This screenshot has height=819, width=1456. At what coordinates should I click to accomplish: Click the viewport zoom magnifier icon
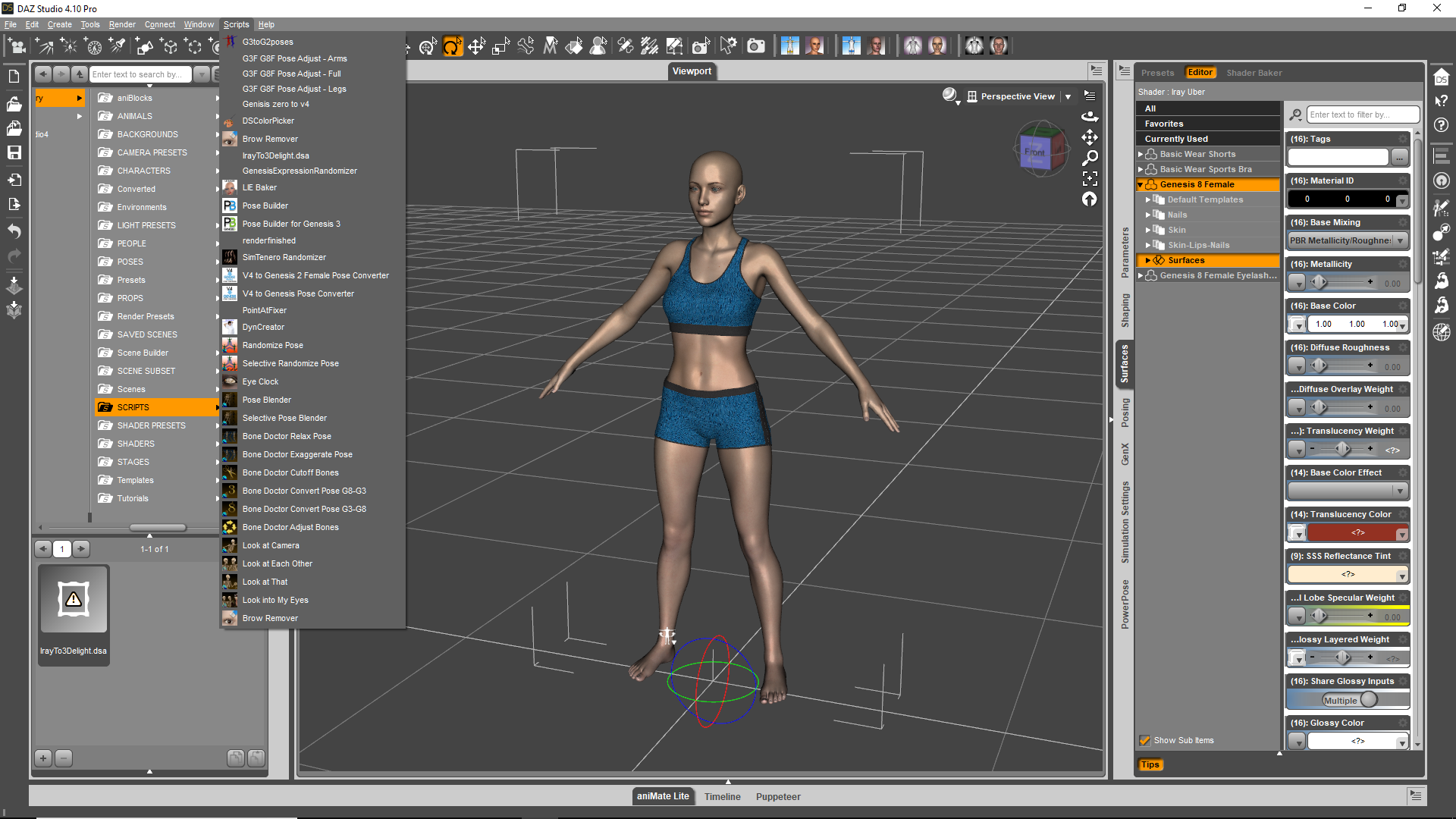[x=1090, y=158]
